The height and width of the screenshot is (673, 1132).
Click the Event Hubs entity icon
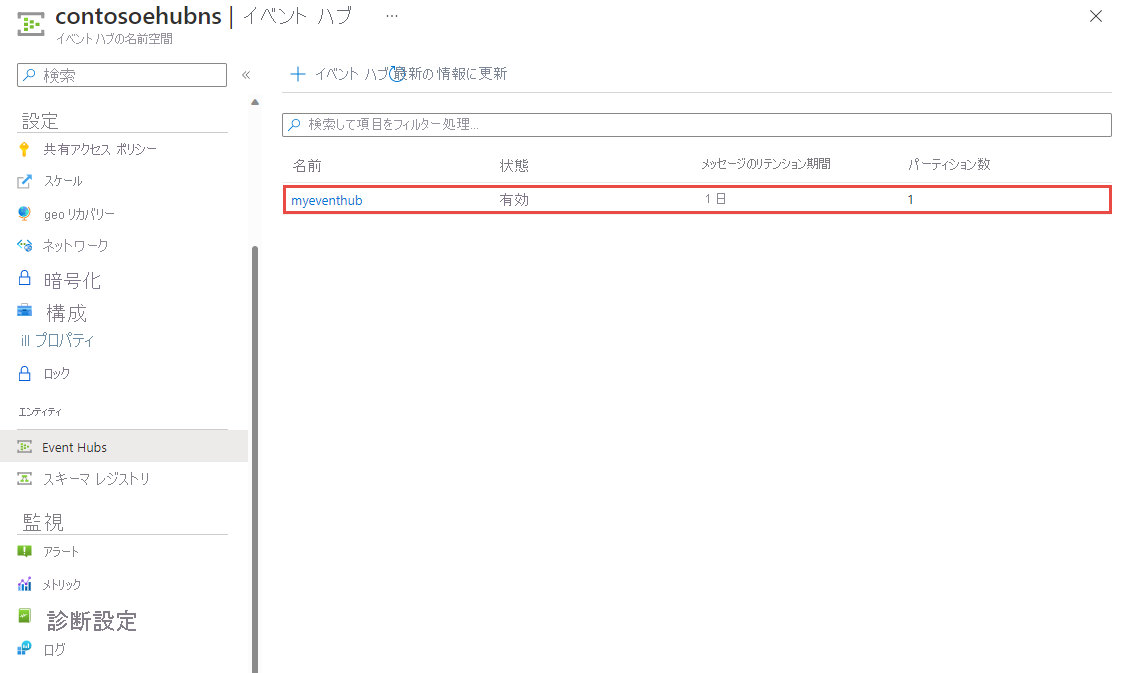pyautogui.click(x=25, y=447)
